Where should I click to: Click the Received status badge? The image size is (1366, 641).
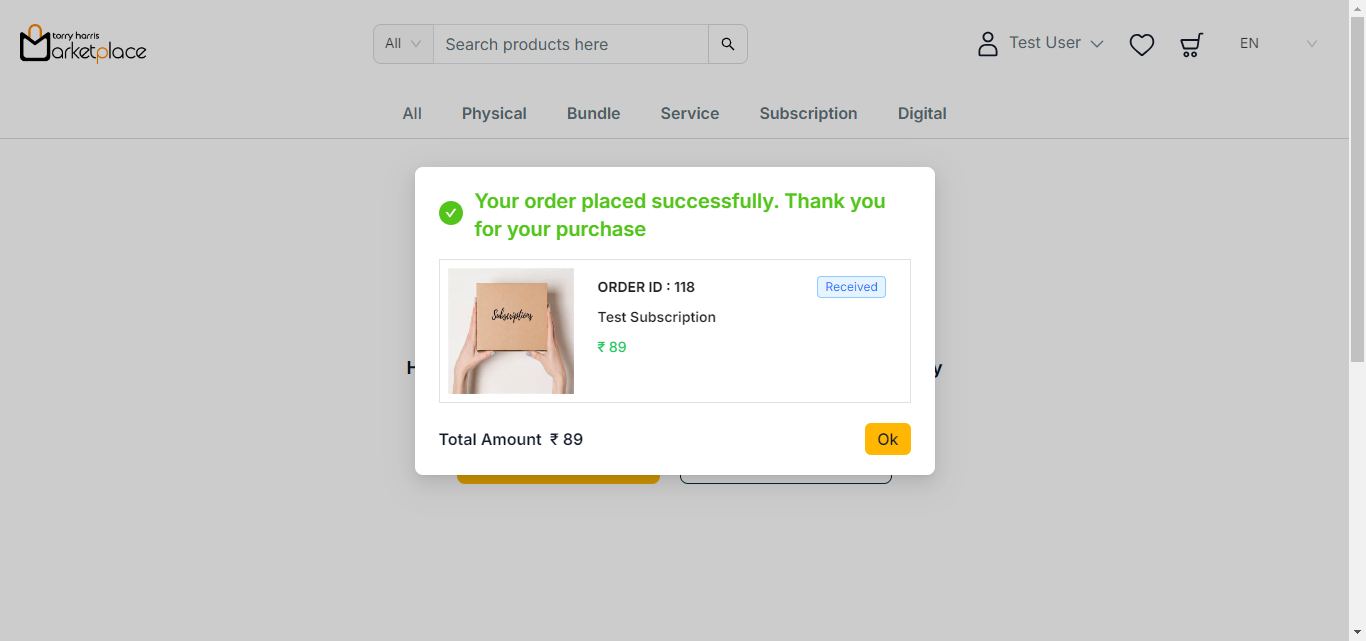tap(851, 287)
